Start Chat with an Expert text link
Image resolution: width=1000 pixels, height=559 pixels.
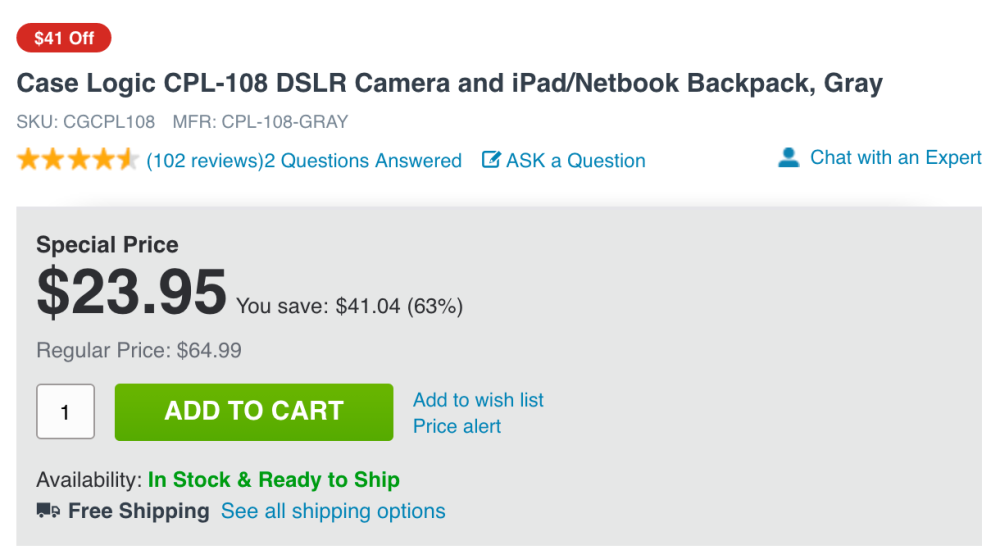pos(895,158)
